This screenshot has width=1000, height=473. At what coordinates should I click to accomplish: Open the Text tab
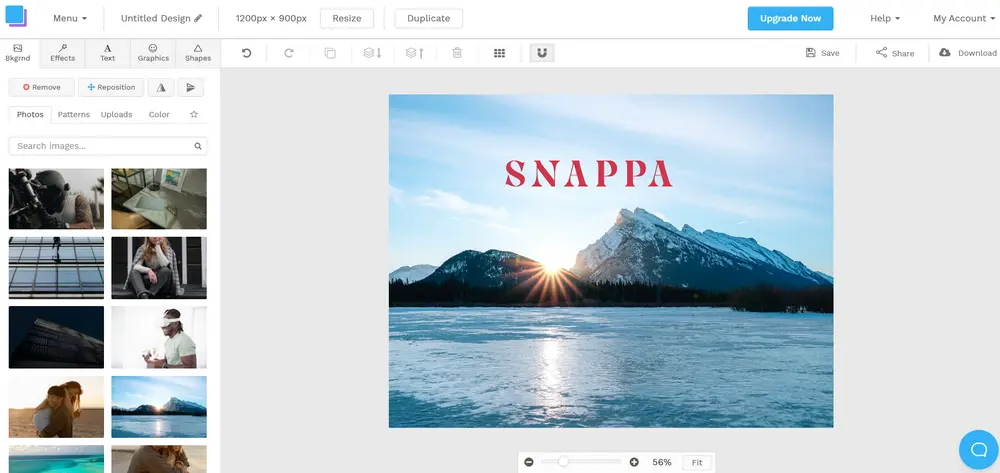click(108, 53)
